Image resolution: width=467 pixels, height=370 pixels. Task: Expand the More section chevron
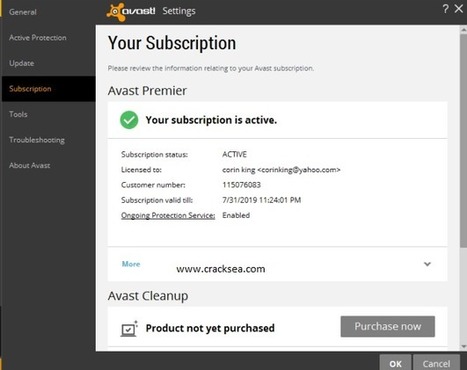tap(427, 264)
